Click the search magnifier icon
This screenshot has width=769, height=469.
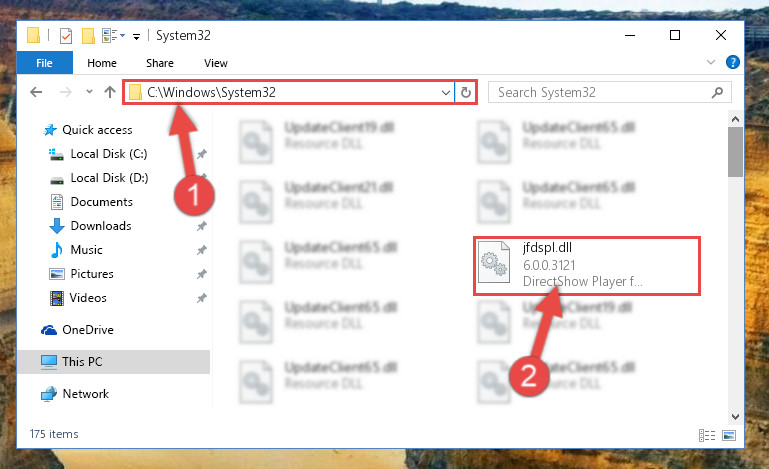717,92
